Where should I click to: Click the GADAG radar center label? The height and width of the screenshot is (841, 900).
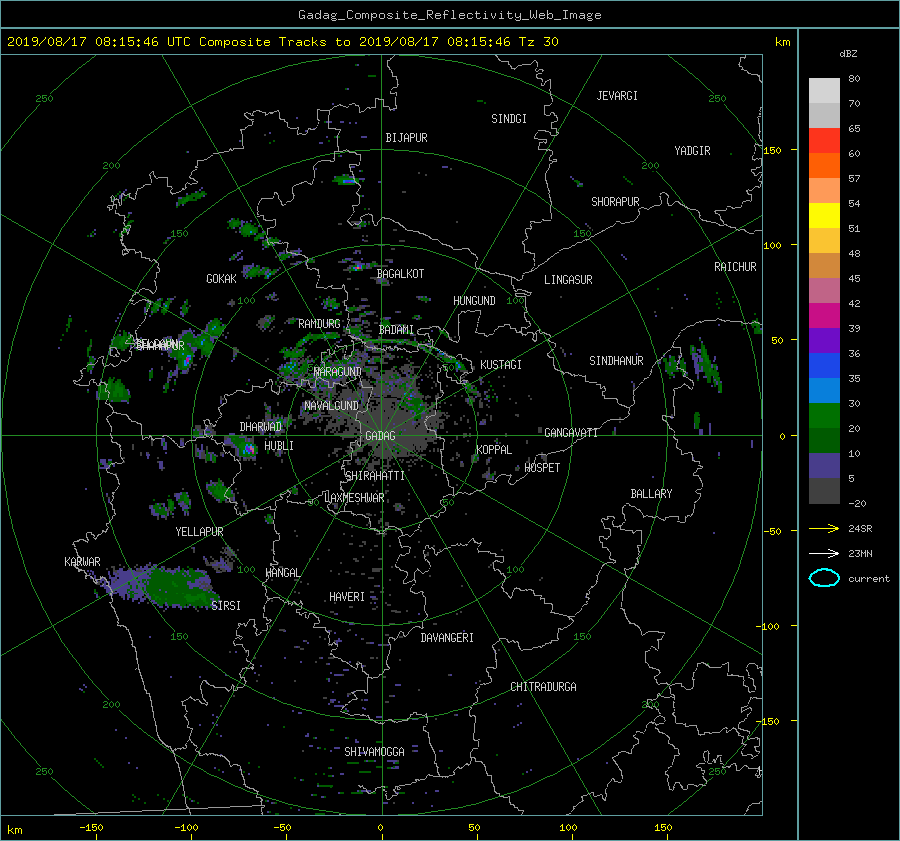coord(380,436)
